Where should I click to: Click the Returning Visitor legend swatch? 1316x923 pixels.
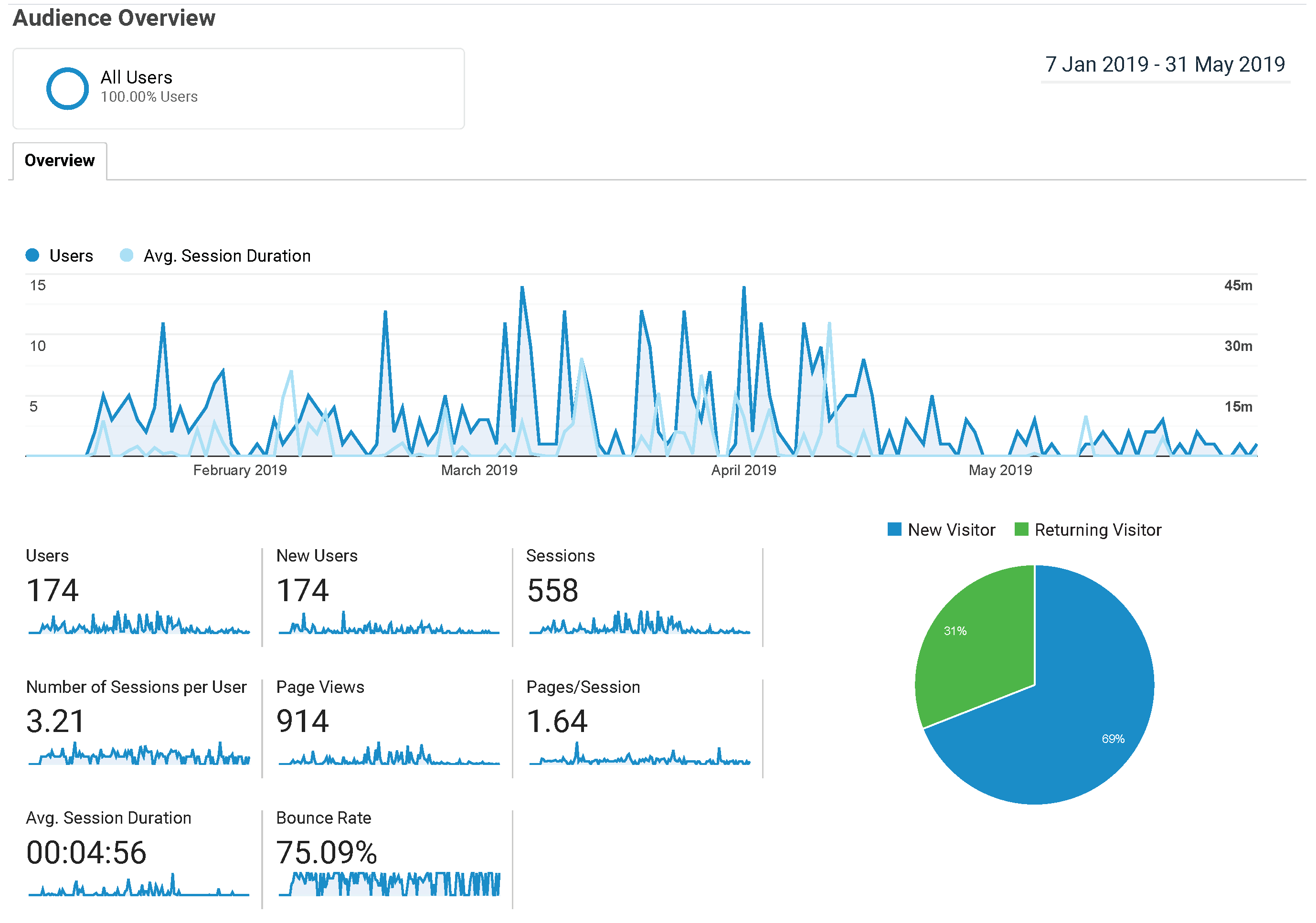coord(1022,530)
